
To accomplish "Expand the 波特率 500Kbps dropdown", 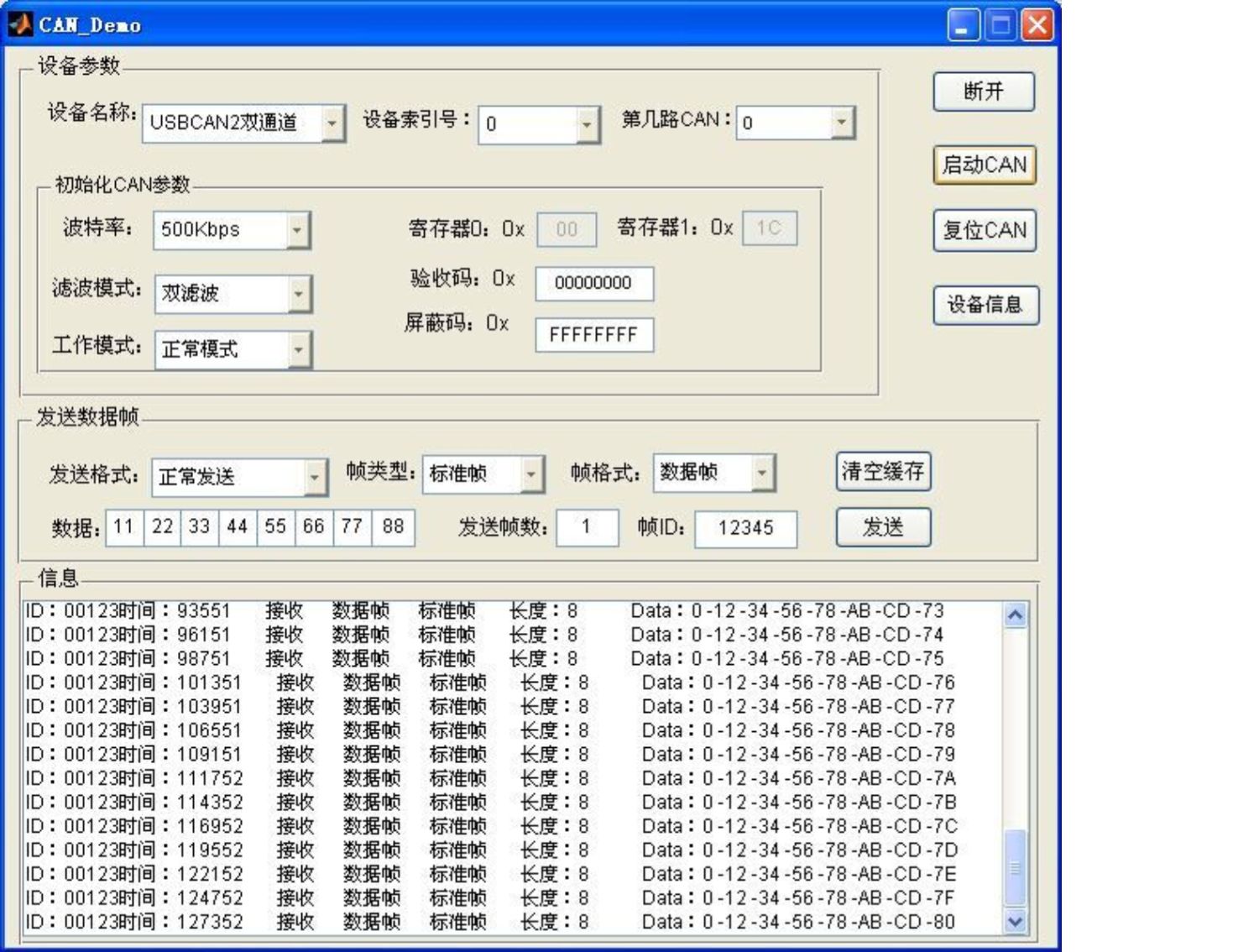I will tap(232, 230).
